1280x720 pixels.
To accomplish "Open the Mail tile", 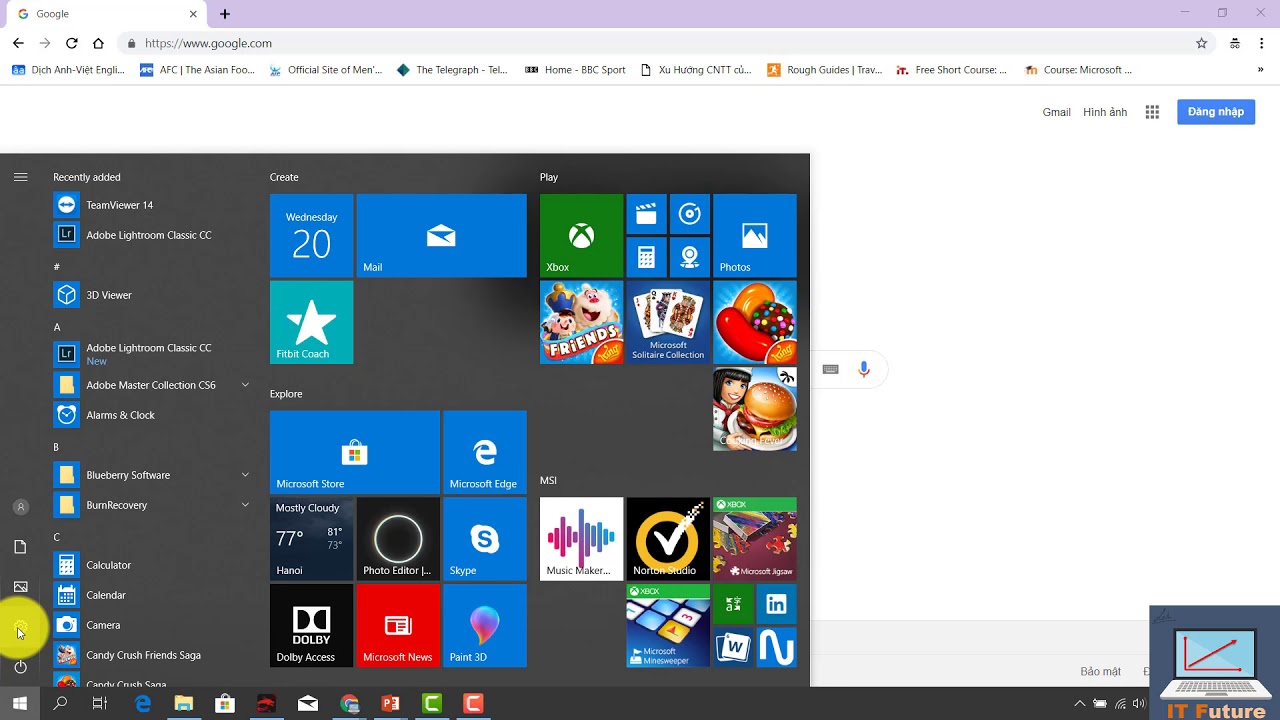I will point(441,235).
